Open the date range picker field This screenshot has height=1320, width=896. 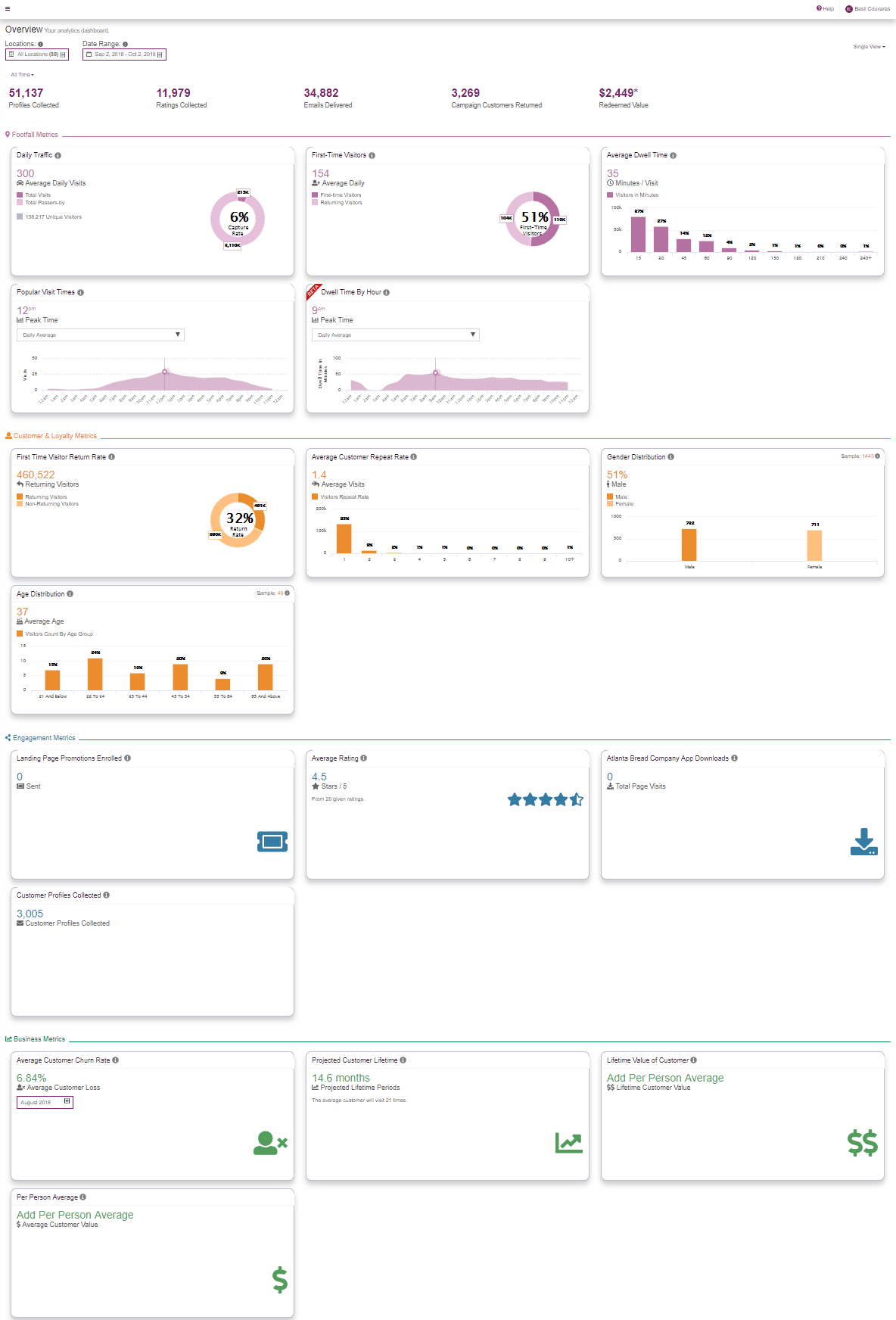(124, 54)
